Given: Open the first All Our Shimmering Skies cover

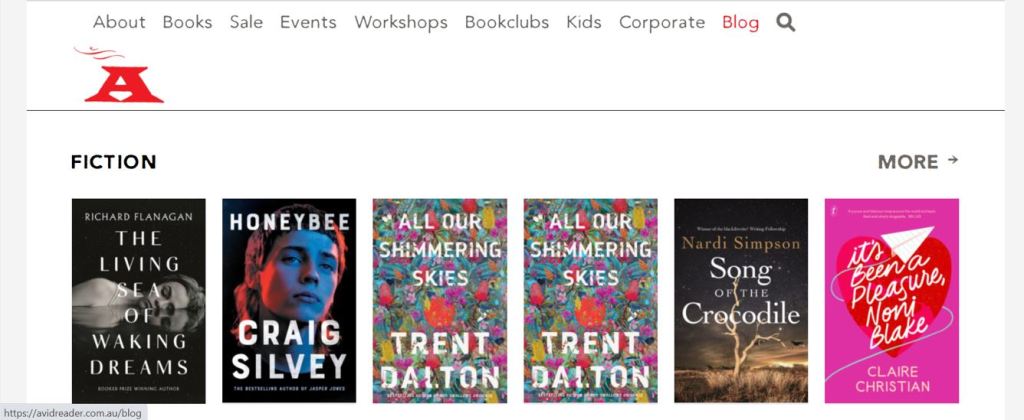Looking at the screenshot, I should tap(440, 300).
